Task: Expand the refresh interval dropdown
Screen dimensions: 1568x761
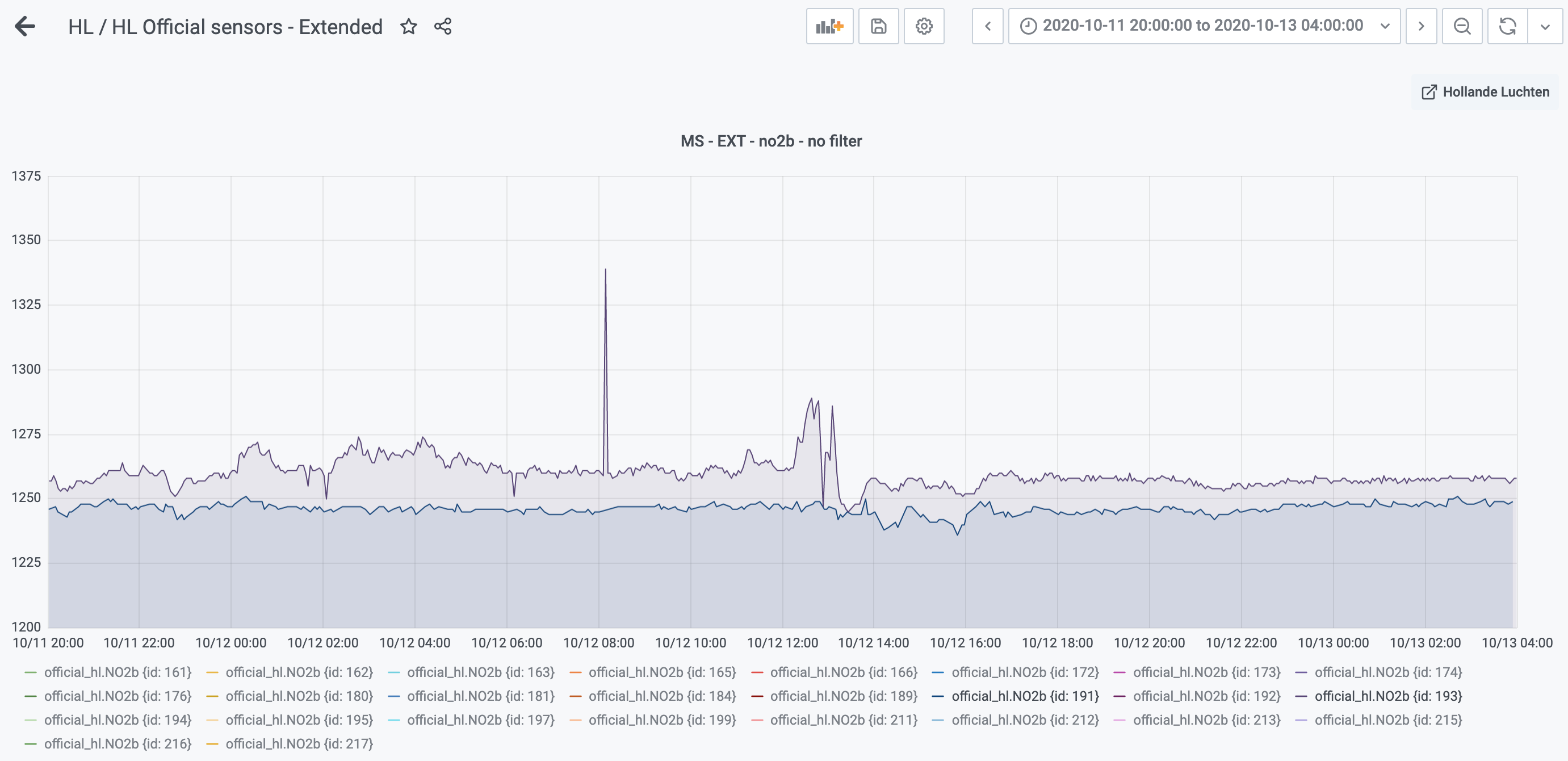Action: (1544, 26)
